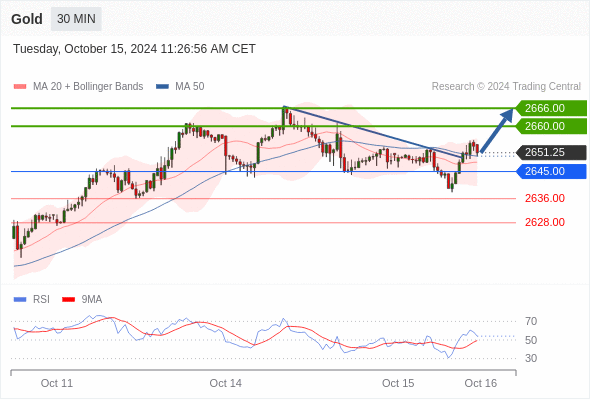Click the RSI 70 level label
Image resolution: width=590 pixels, height=400 pixels.
click(531, 321)
